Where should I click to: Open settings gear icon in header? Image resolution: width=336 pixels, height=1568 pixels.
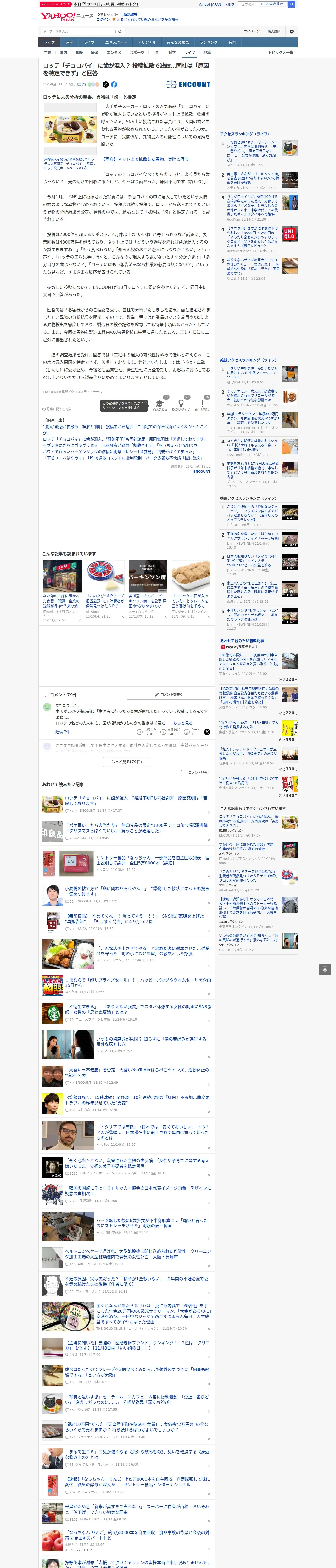(292, 32)
